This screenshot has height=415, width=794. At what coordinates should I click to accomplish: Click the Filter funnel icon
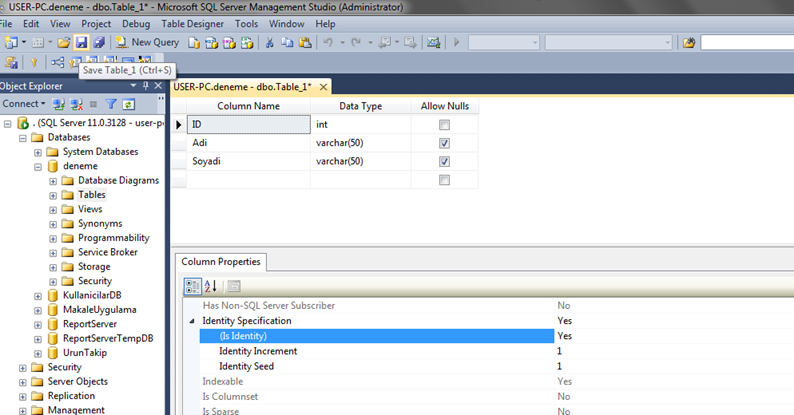pos(111,104)
